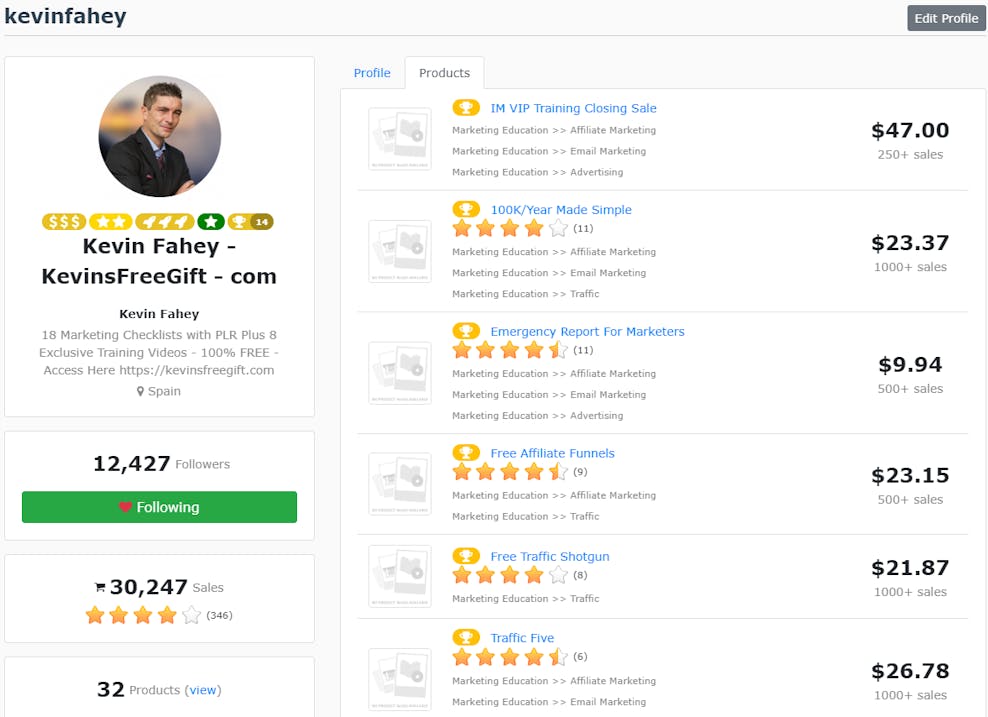
Task: Click the shopping cart icon beside 30,247 Sales
Action: tap(99, 588)
